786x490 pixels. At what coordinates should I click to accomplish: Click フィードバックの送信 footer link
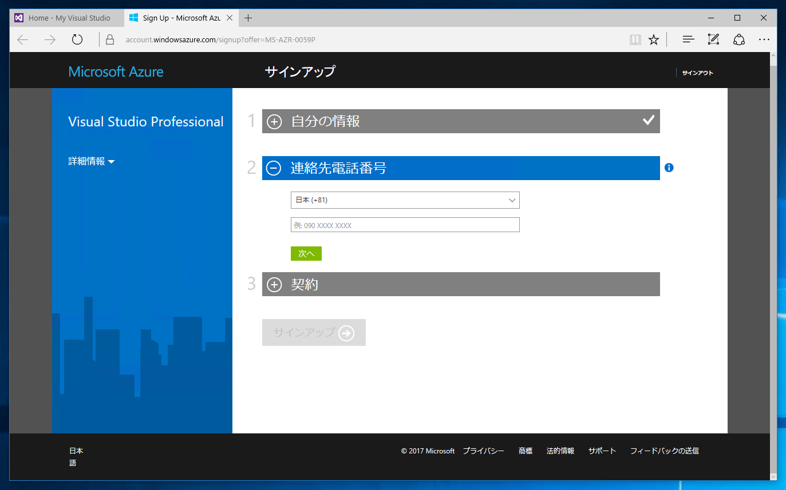(x=664, y=451)
